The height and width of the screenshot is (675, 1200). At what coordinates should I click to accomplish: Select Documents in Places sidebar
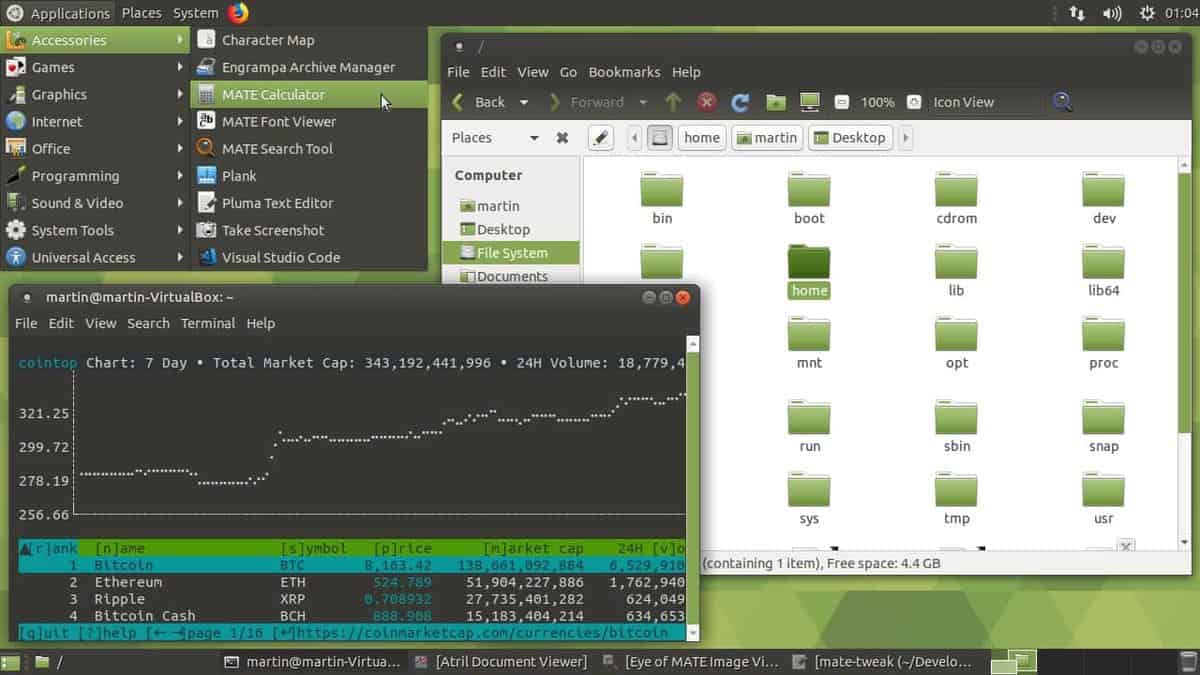coord(511,276)
